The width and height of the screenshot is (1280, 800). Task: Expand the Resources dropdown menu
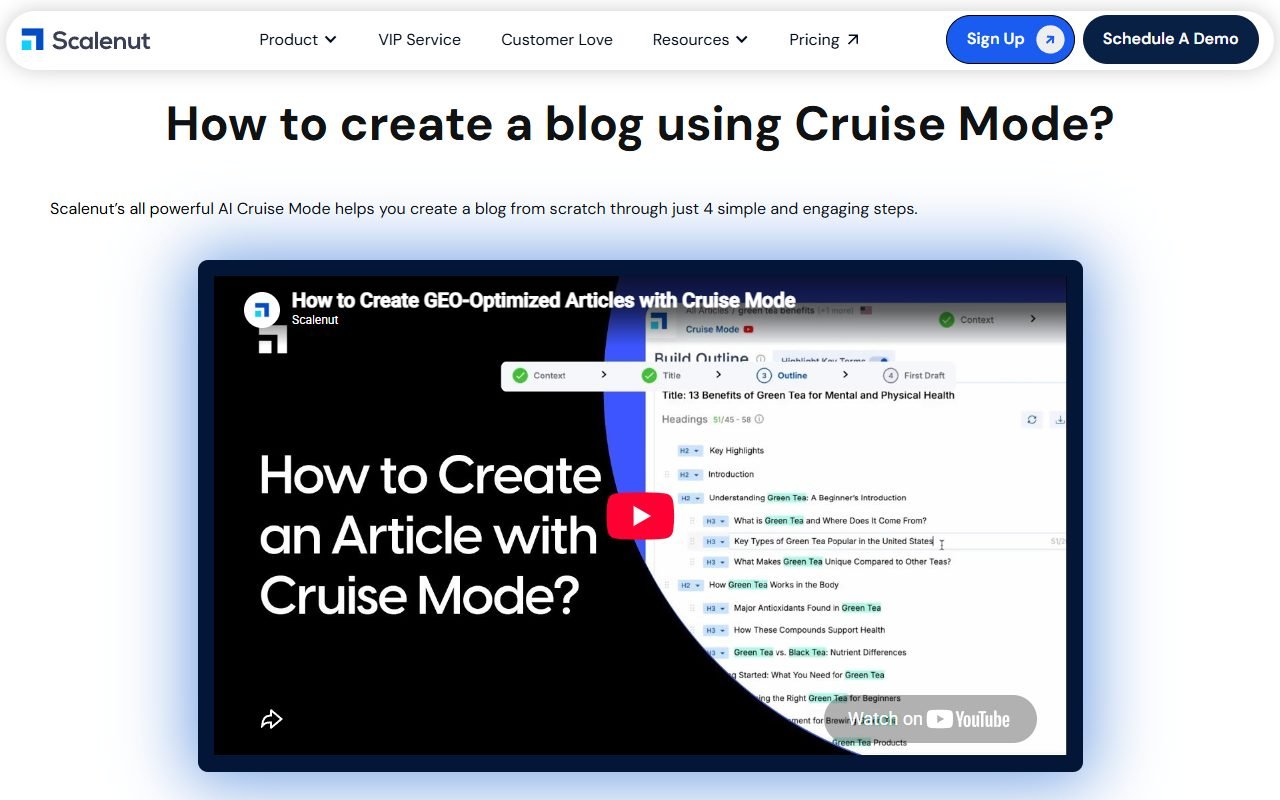[x=700, y=40]
